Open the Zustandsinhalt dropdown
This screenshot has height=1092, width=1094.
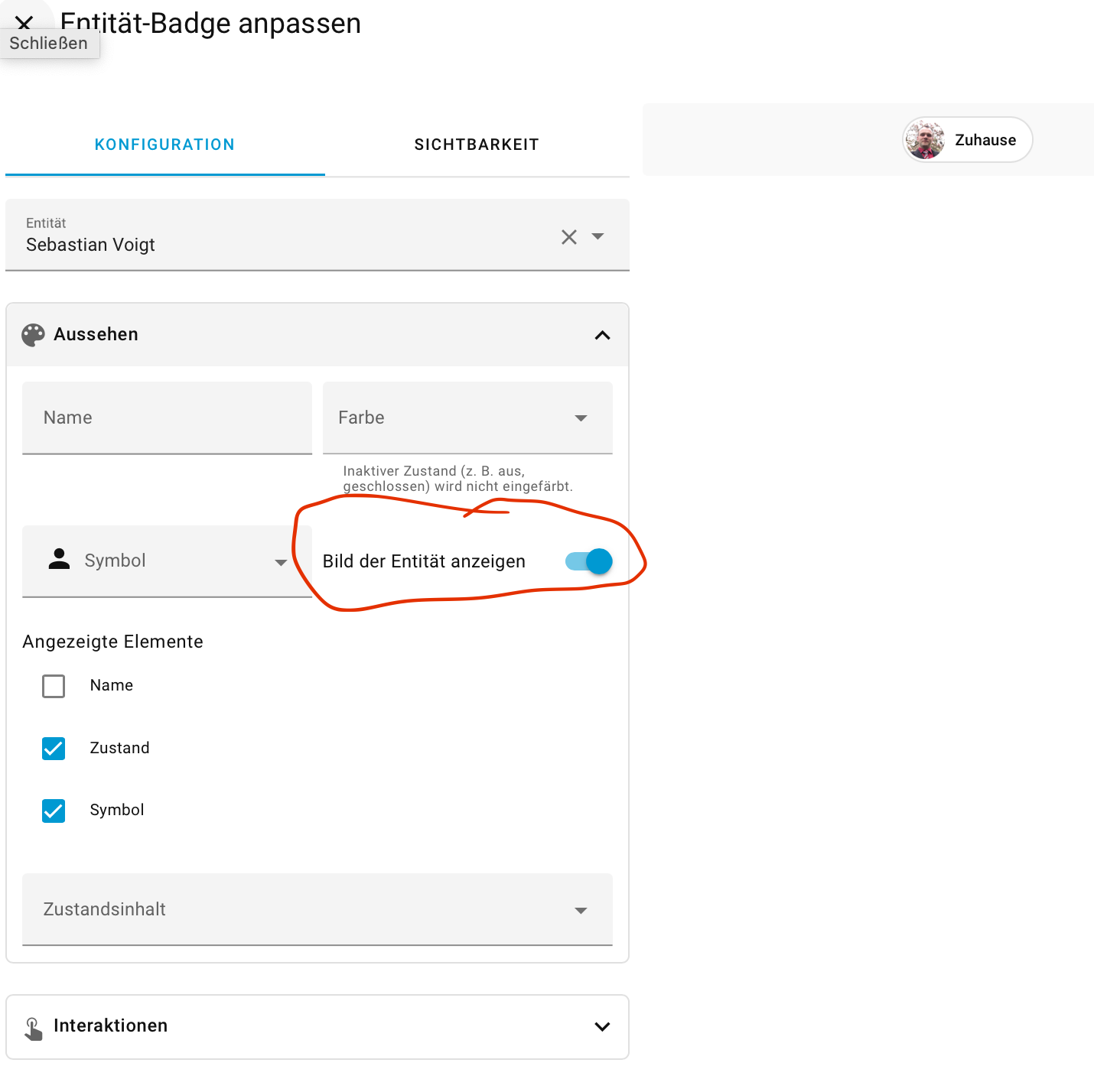pyautogui.click(x=317, y=909)
